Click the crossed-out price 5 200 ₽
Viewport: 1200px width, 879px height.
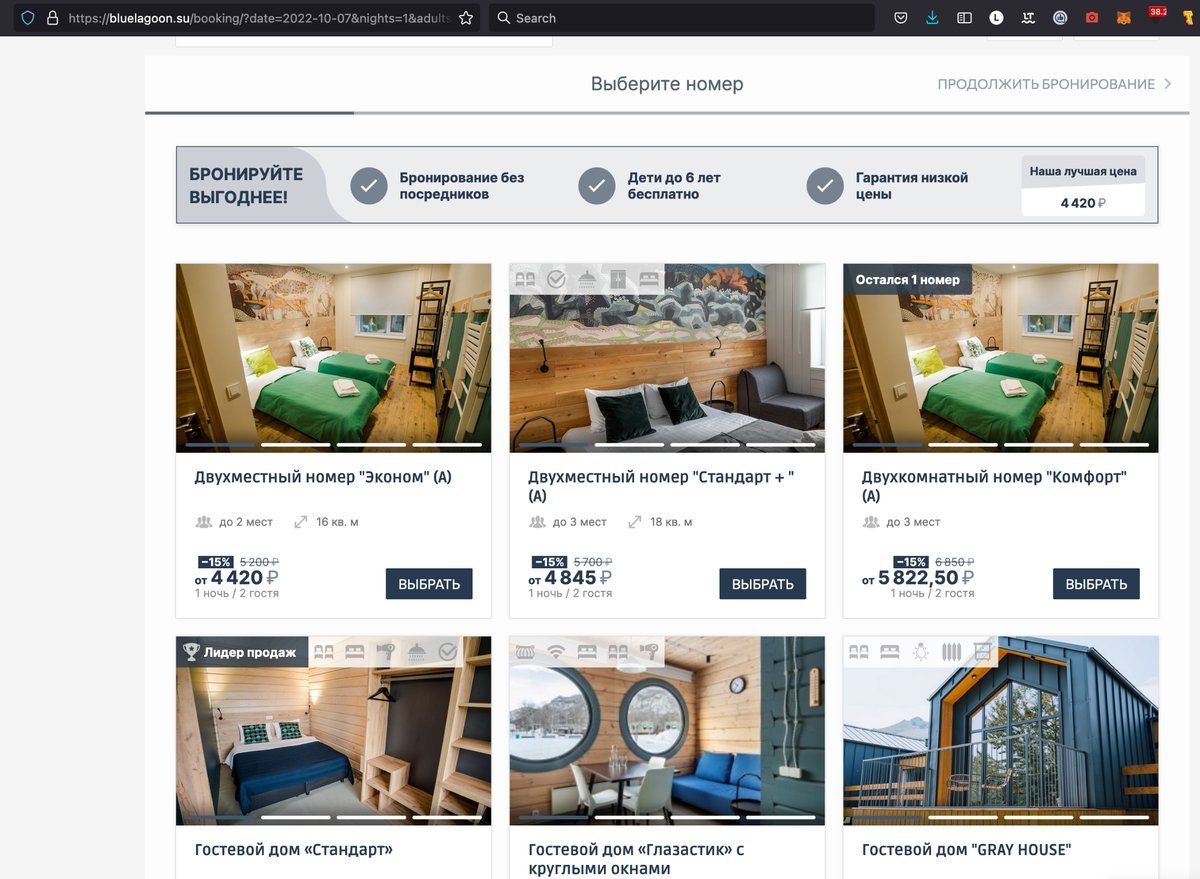click(259, 562)
